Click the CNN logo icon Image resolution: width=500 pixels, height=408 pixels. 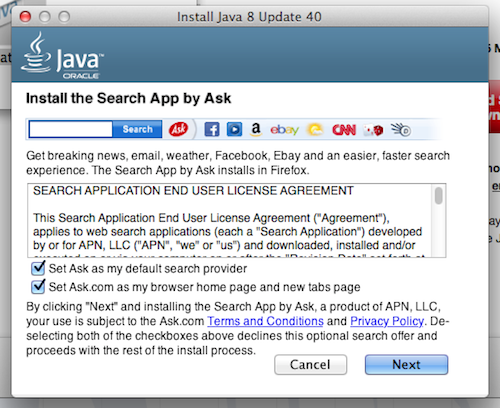coord(344,130)
